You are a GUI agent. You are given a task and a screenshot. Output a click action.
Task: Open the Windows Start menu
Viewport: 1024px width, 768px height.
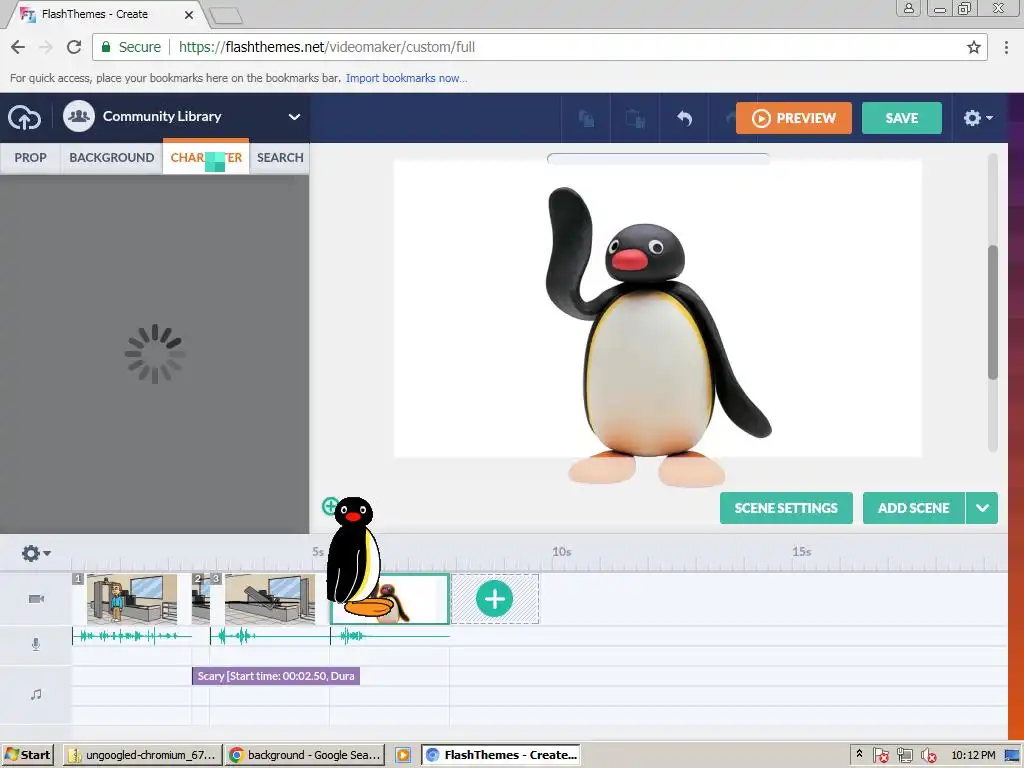point(28,755)
